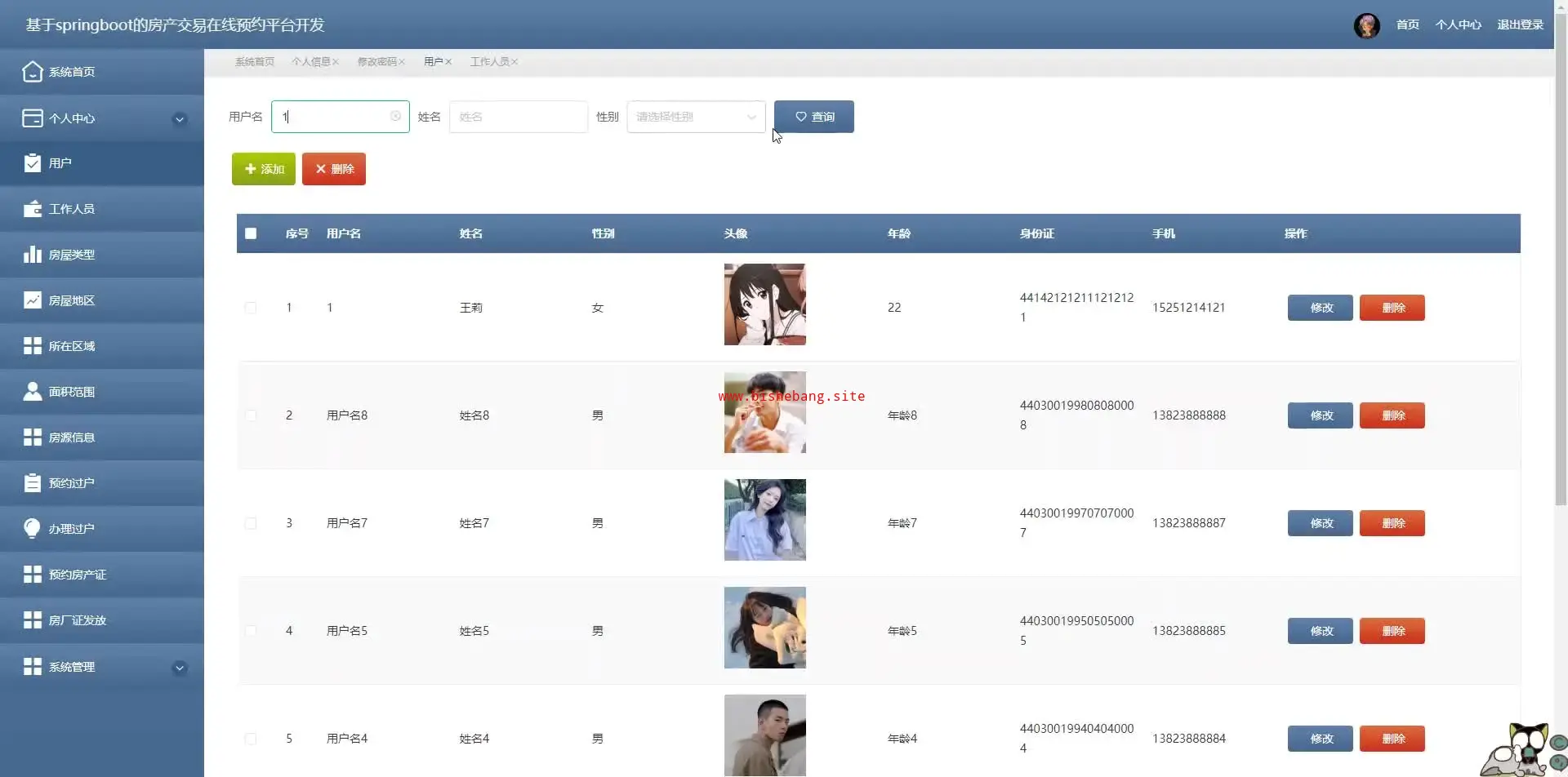
Task: Switch to the 工作人员 tab
Action: click(489, 62)
